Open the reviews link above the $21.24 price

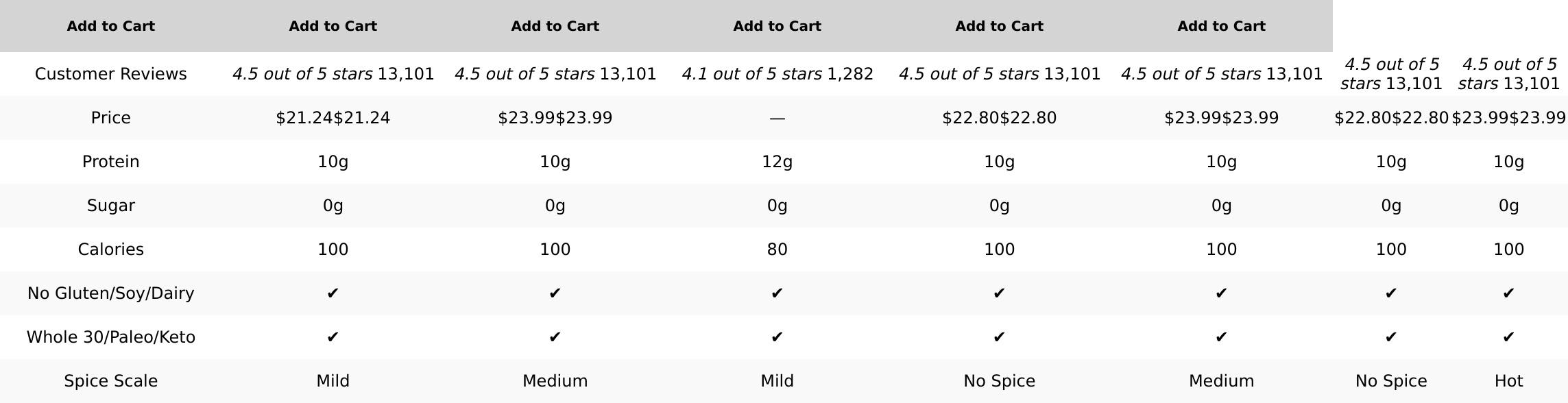333,74
